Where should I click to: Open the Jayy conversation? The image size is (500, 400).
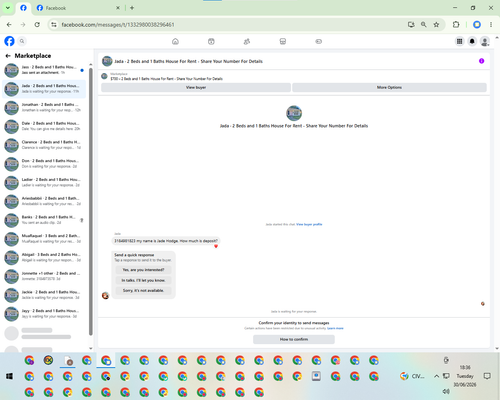44,314
